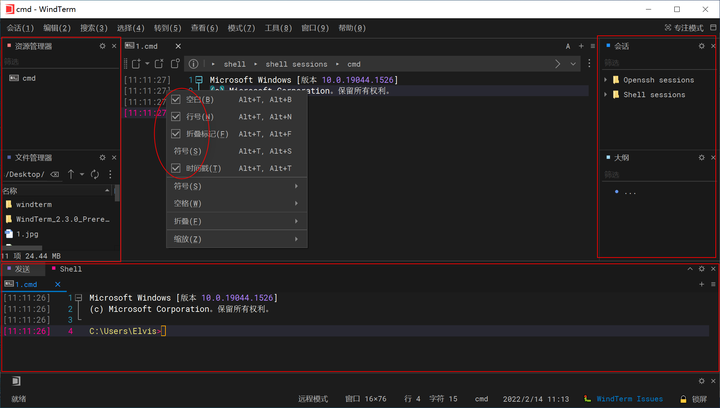Go up one directory in 文件管理器
Viewport: 720px width, 408px height.
coord(71,174)
